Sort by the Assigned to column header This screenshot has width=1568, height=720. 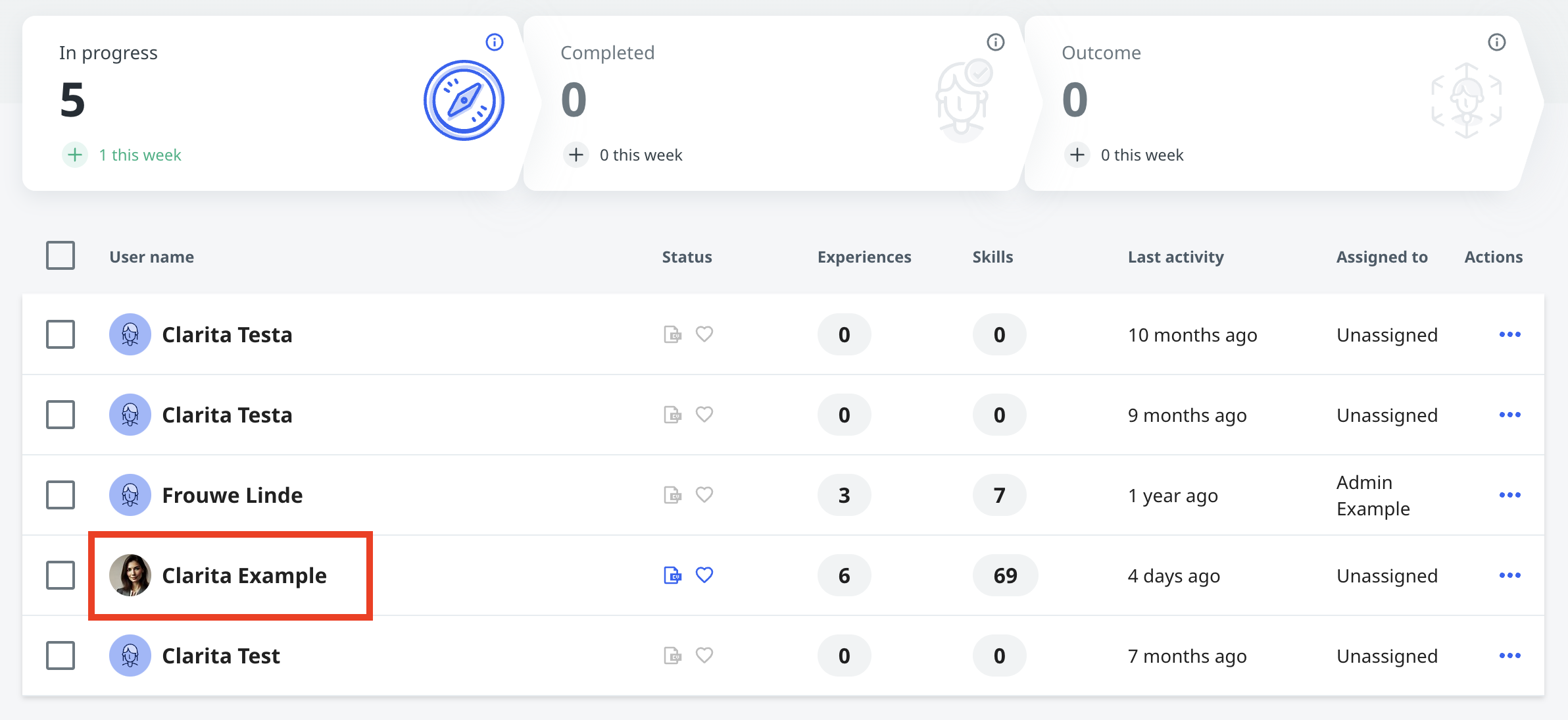pos(1382,257)
